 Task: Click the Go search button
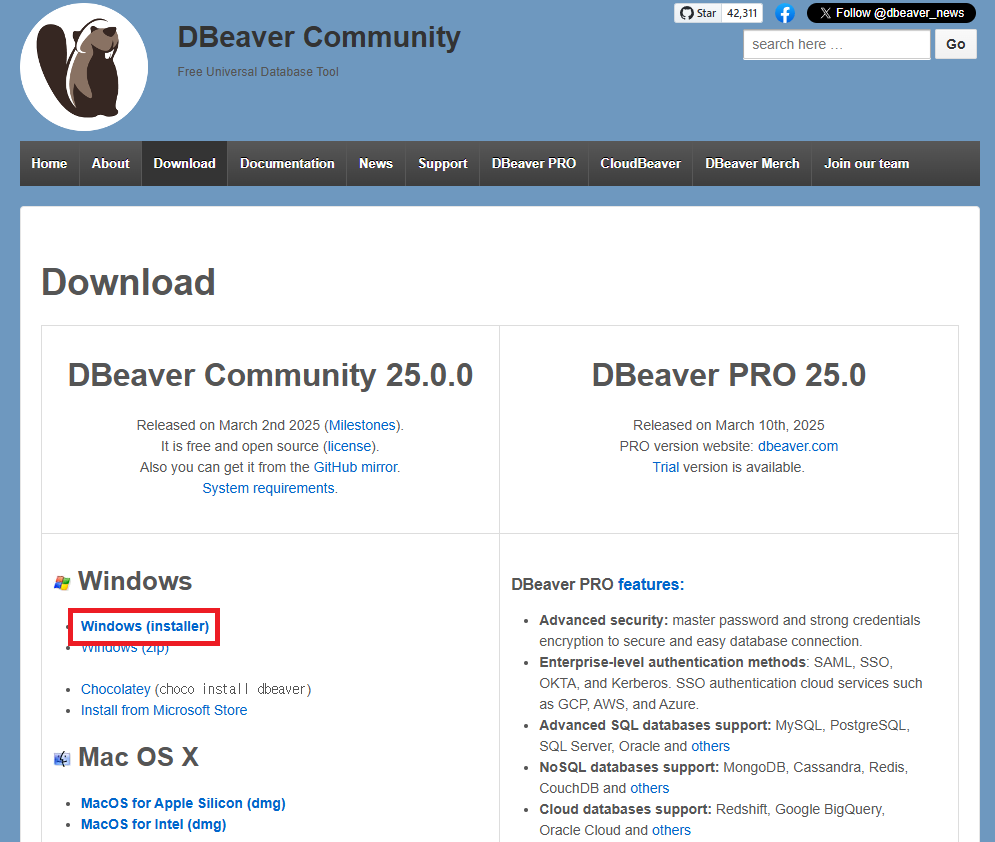pyautogui.click(x=955, y=44)
